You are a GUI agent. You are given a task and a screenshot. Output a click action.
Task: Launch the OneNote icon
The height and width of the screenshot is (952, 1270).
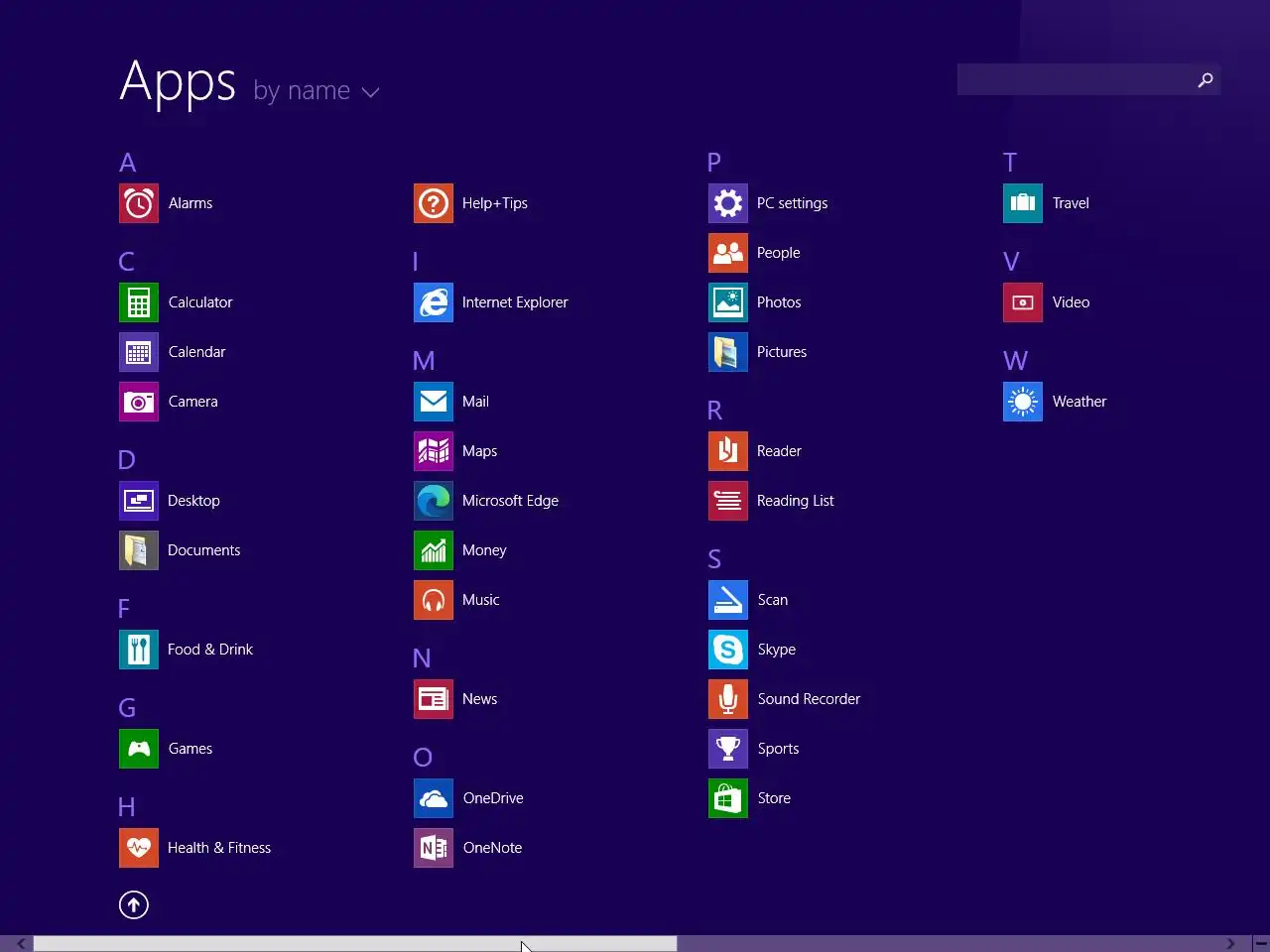434,848
